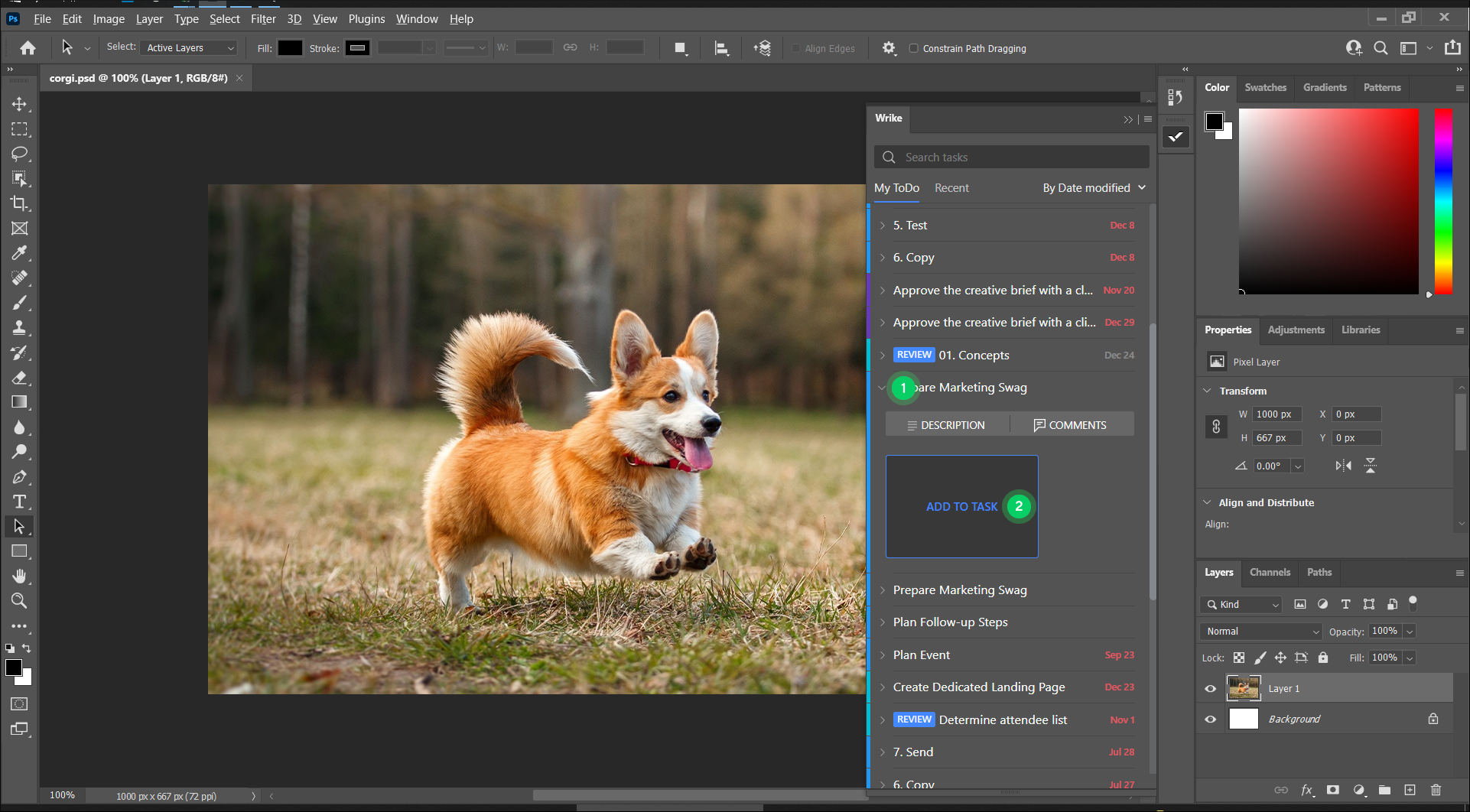Select the Rectangular Marquee tool

point(20,129)
